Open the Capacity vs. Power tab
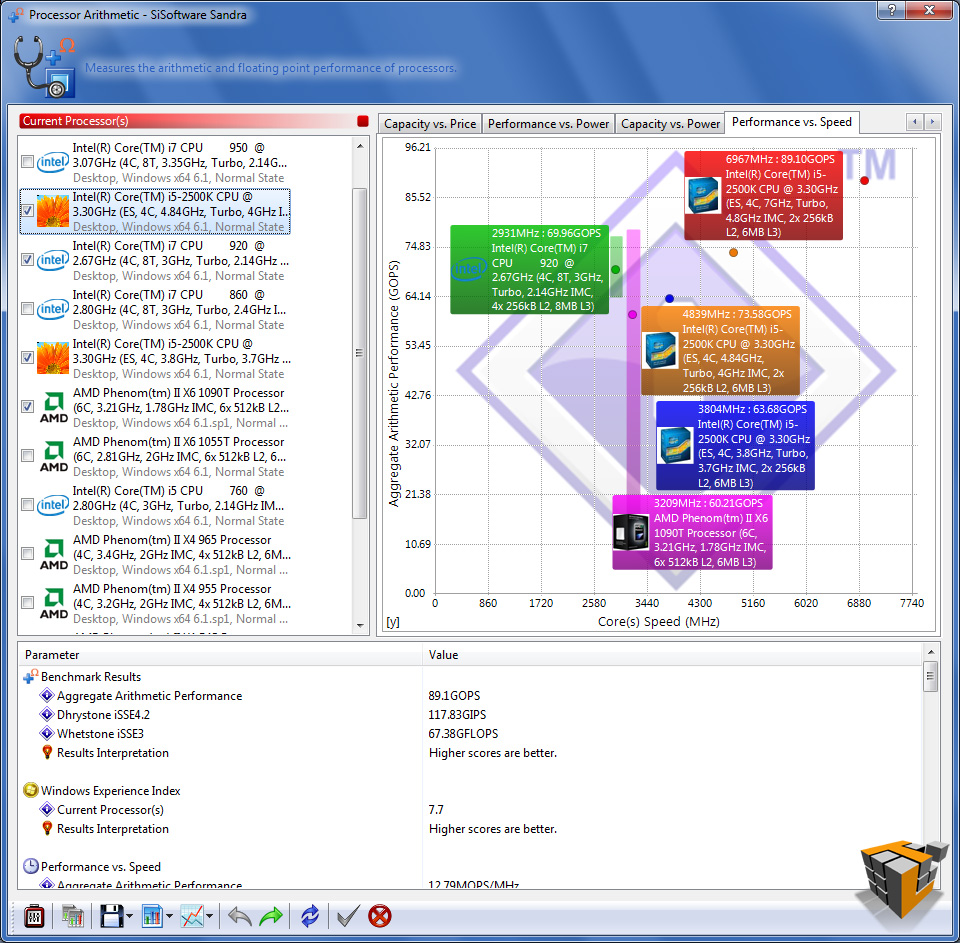This screenshot has height=943, width=960. pyautogui.click(x=670, y=124)
